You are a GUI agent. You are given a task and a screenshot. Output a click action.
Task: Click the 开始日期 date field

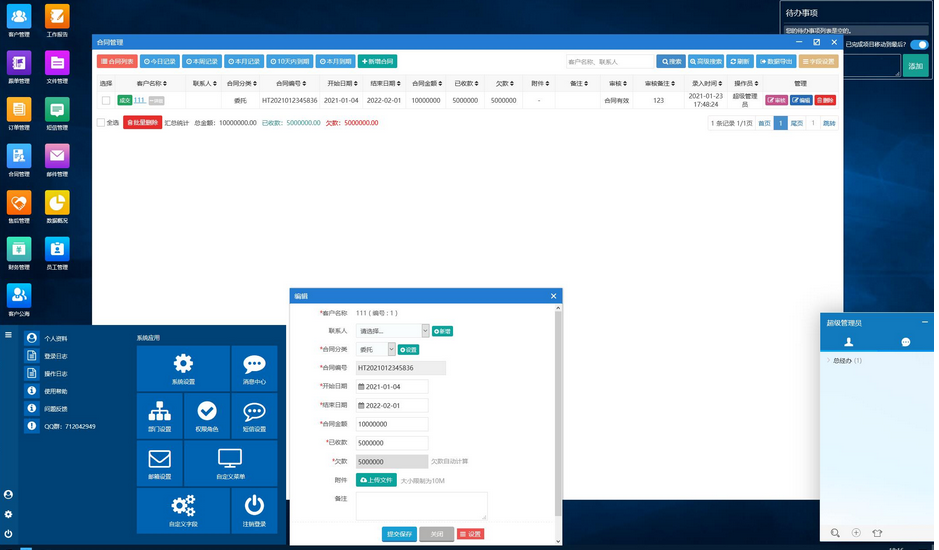click(392, 386)
